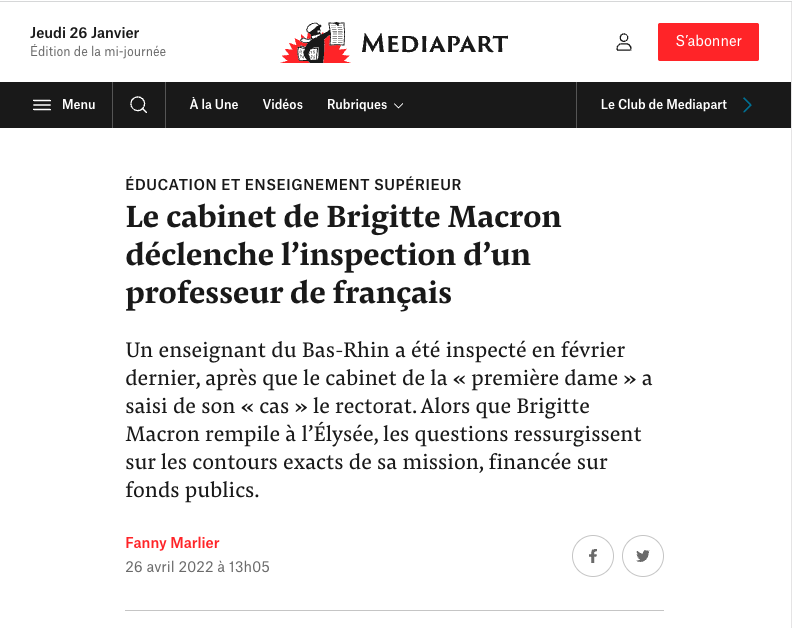Open Éducation et enseignement supérieur category

(293, 185)
